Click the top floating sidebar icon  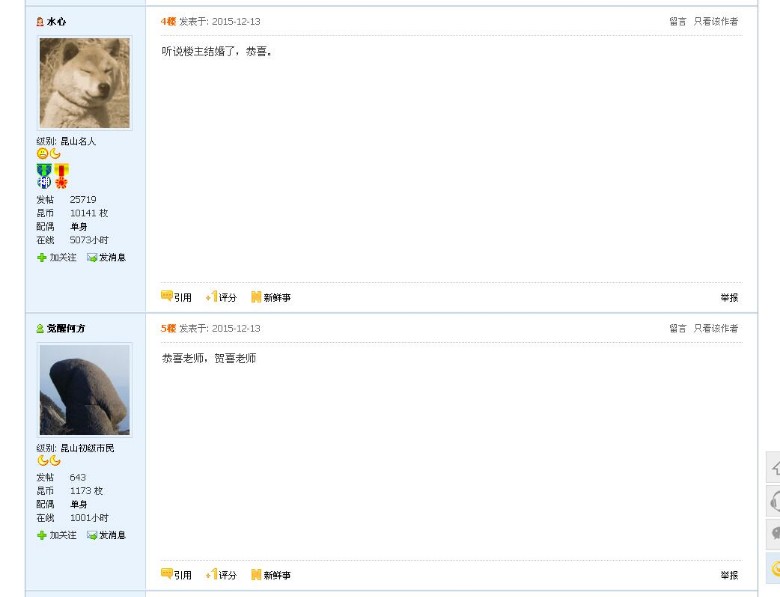773,468
